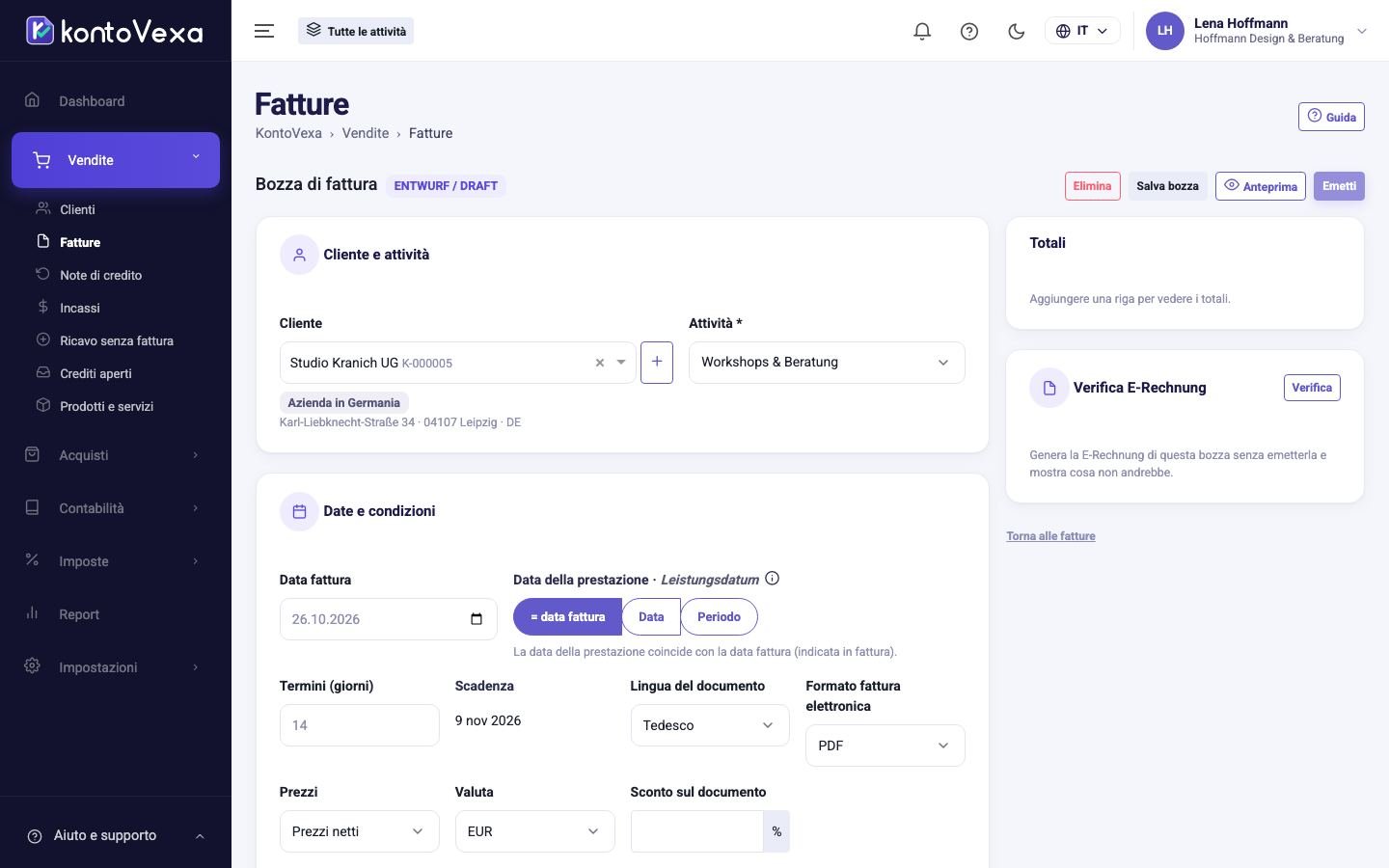The height and width of the screenshot is (868, 1389).
Task: Click Anteprima preview button
Action: [x=1260, y=186]
